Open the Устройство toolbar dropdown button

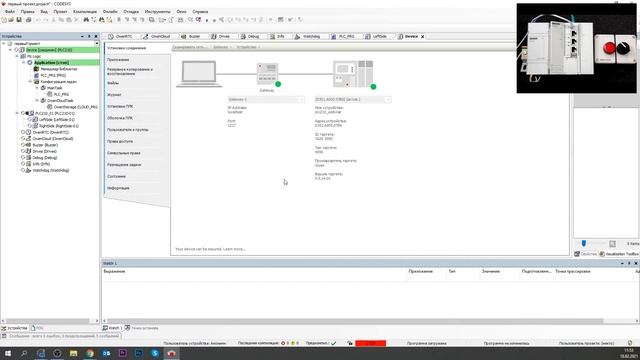248,47
